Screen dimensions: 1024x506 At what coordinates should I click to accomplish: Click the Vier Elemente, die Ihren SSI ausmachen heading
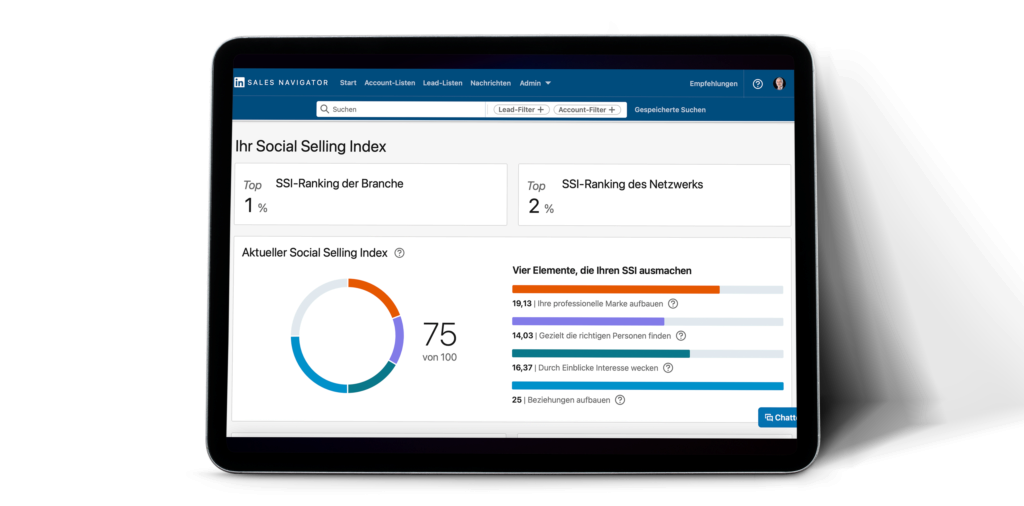click(x=601, y=270)
